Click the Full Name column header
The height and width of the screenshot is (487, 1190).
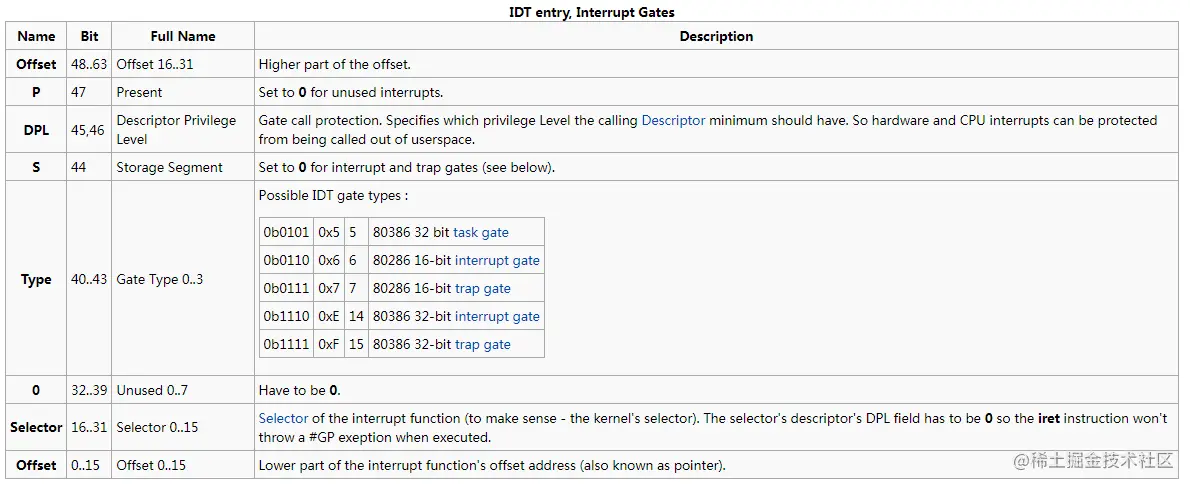click(182, 36)
